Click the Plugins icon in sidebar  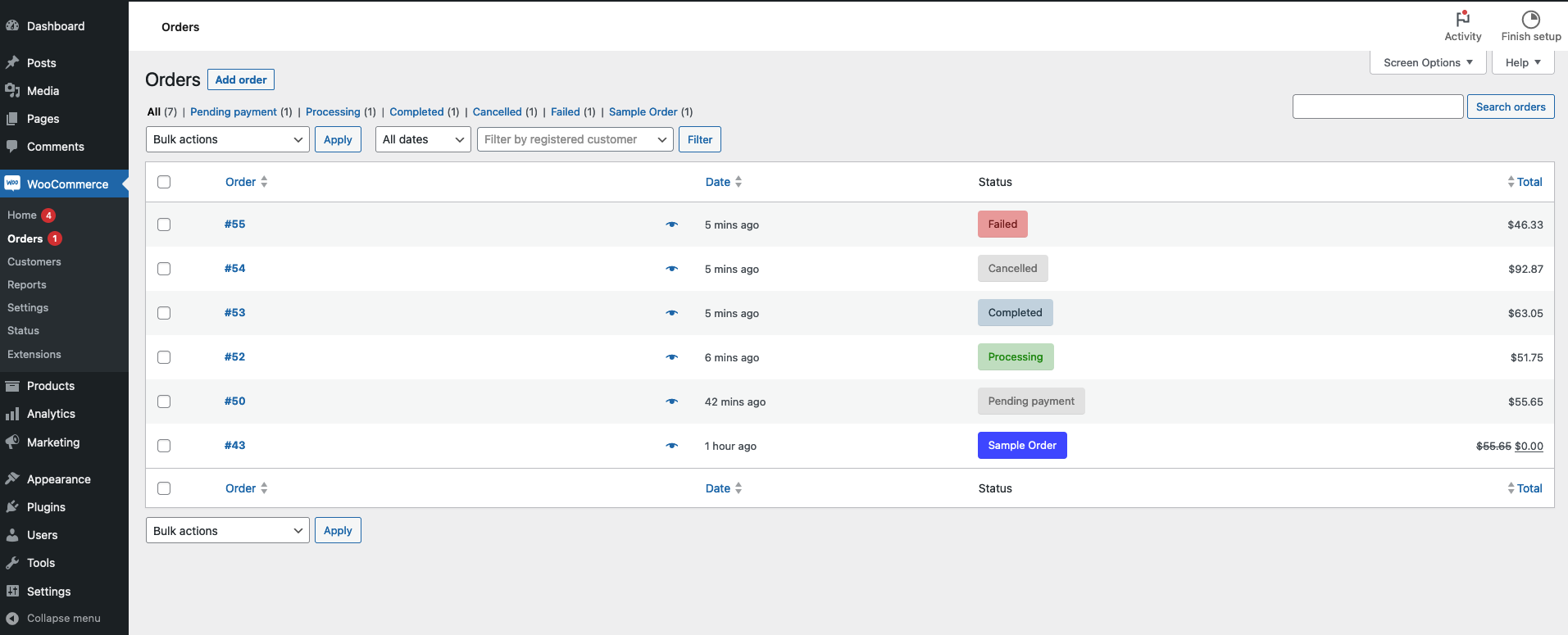click(12, 507)
